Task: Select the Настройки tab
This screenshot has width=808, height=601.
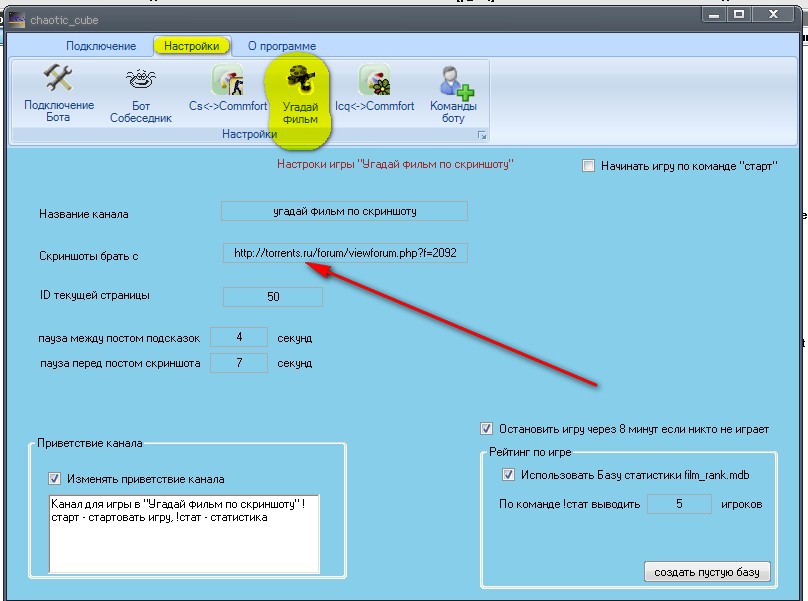Action: coord(192,46)
